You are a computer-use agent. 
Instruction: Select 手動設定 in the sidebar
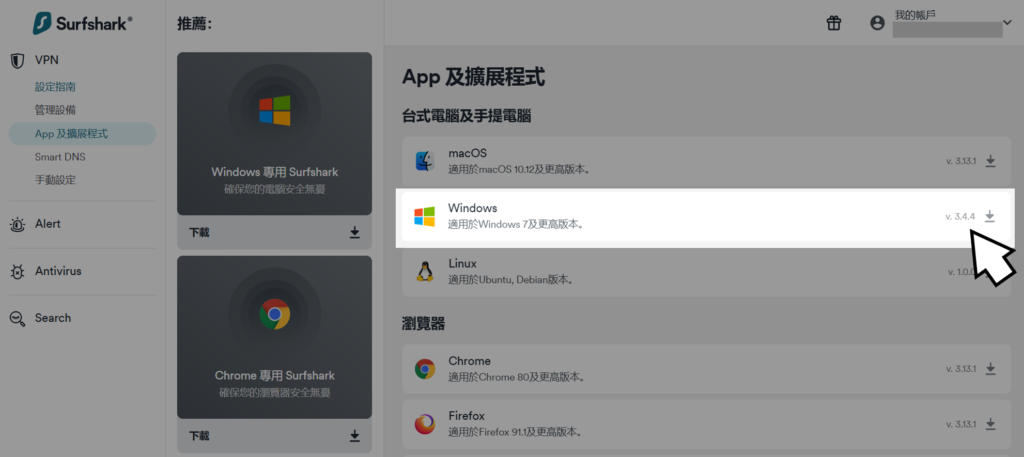pyautogui.click(x=56, y=180)
